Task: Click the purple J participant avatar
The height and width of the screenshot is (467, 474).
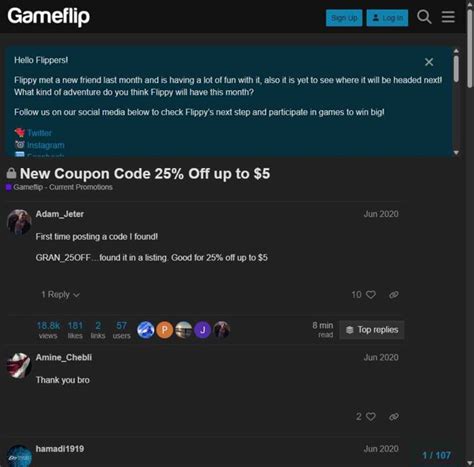Action: 203,330
